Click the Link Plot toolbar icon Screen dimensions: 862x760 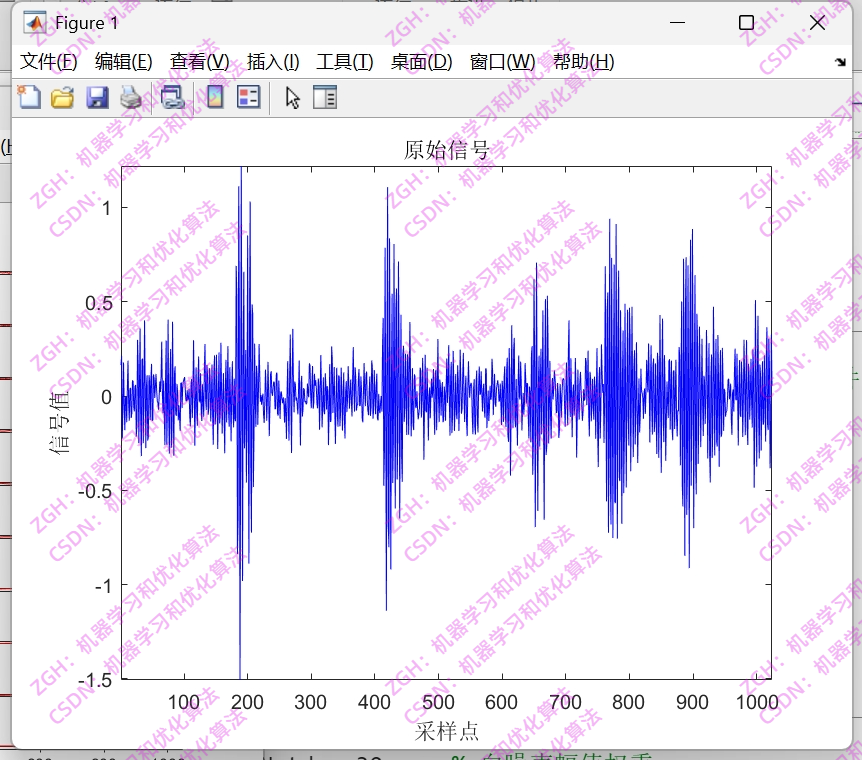tap(170, 97)
